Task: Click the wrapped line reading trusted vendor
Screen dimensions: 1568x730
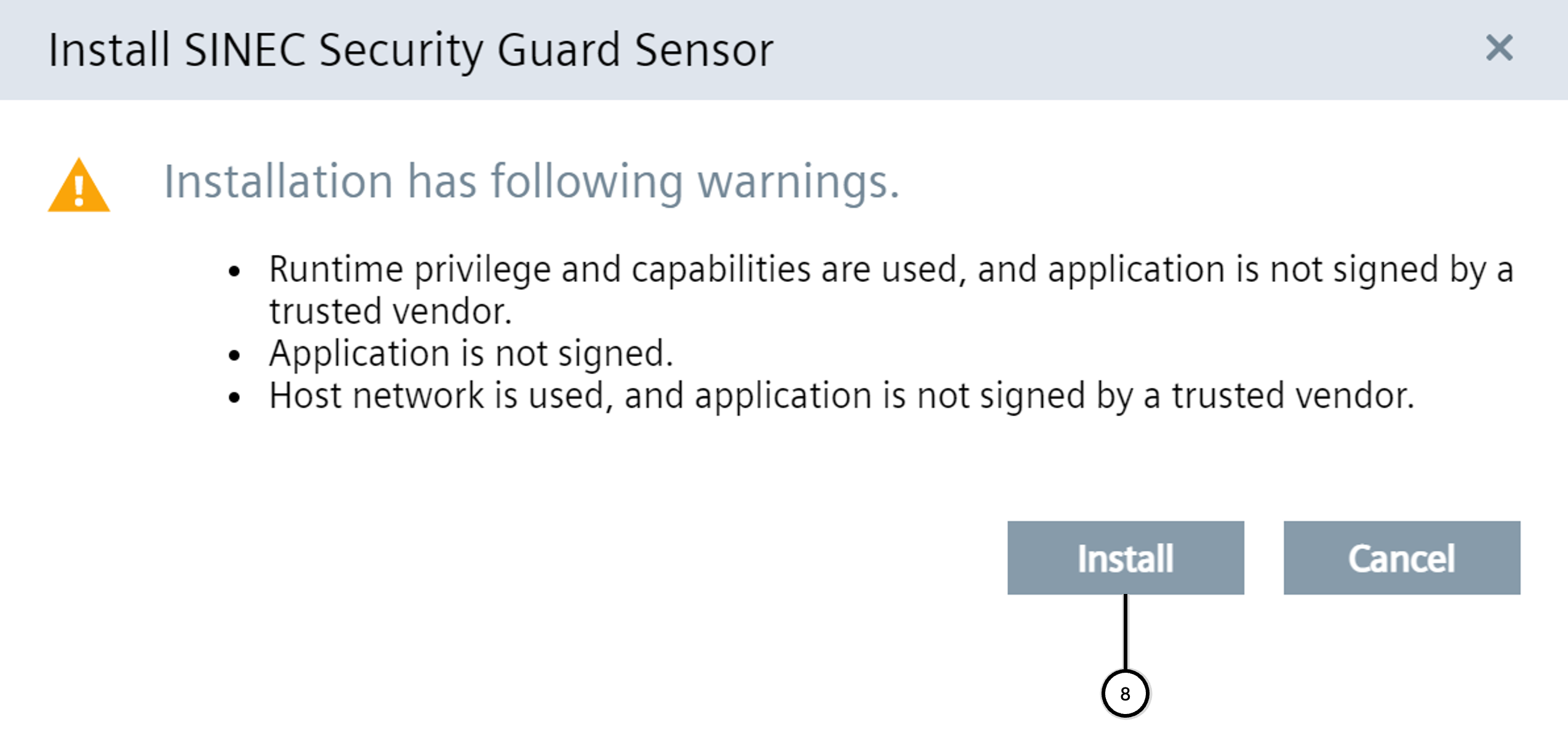Action: coord(390,311)
